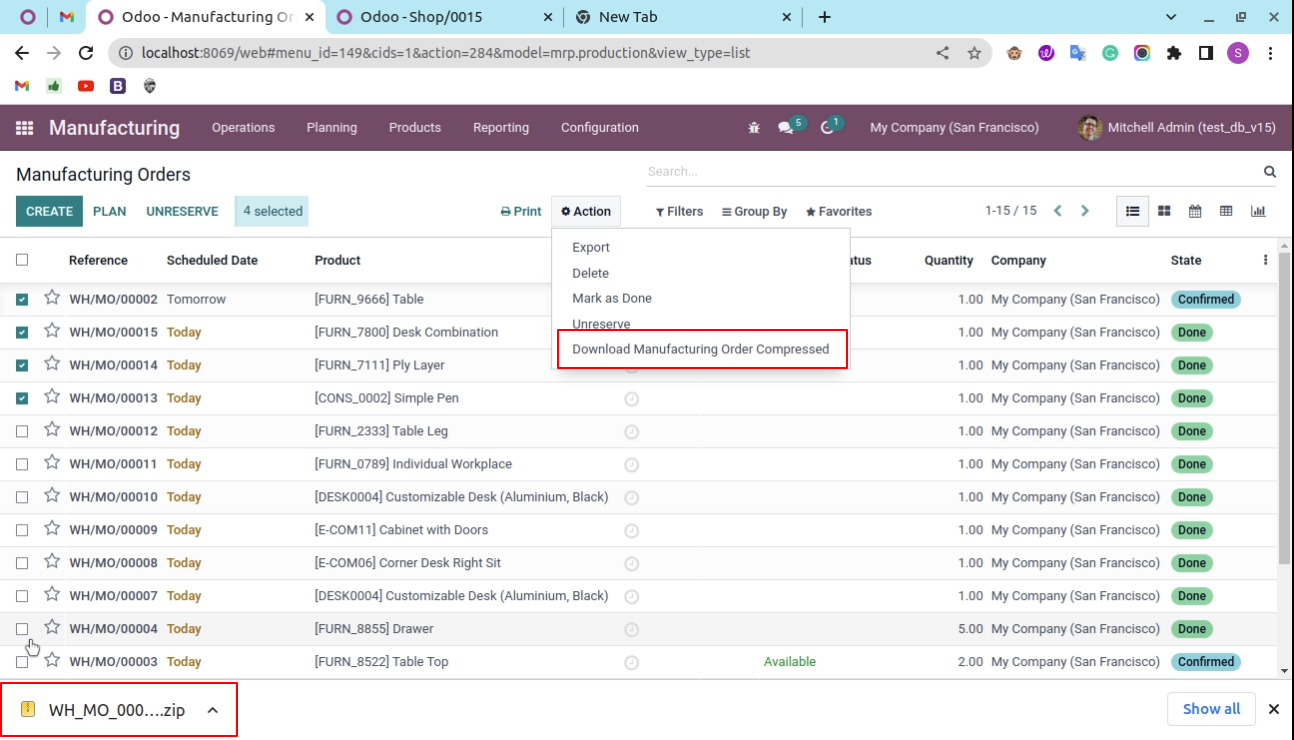The height and width of the screenshot is (740, 1294).
Task: Star the WH/MO/00009 order
Action: click(x=52, y=529)
